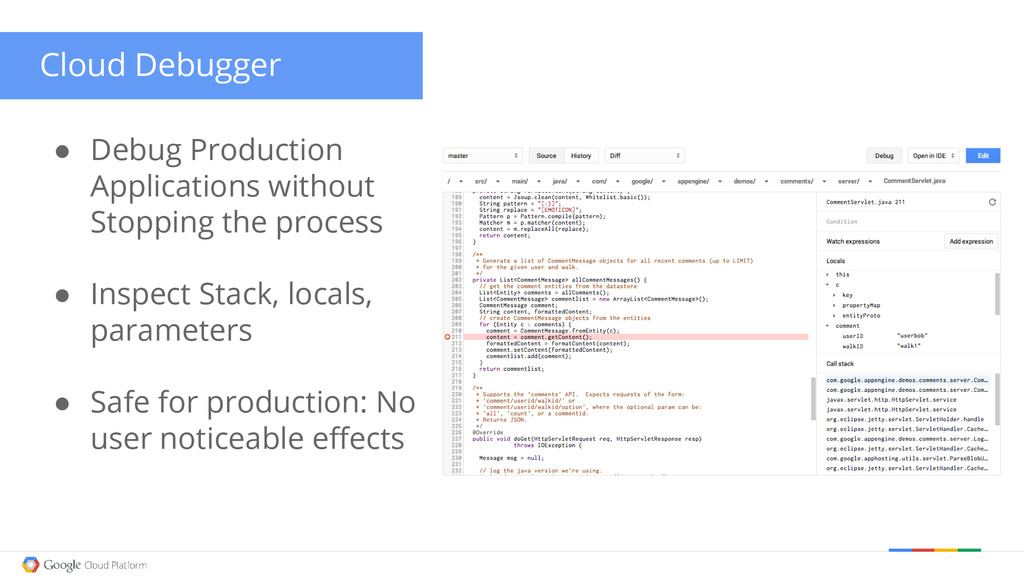Open the dropdown arrow next to appengine/
The height and width of the screenshot is (577, 1024).
720,181
